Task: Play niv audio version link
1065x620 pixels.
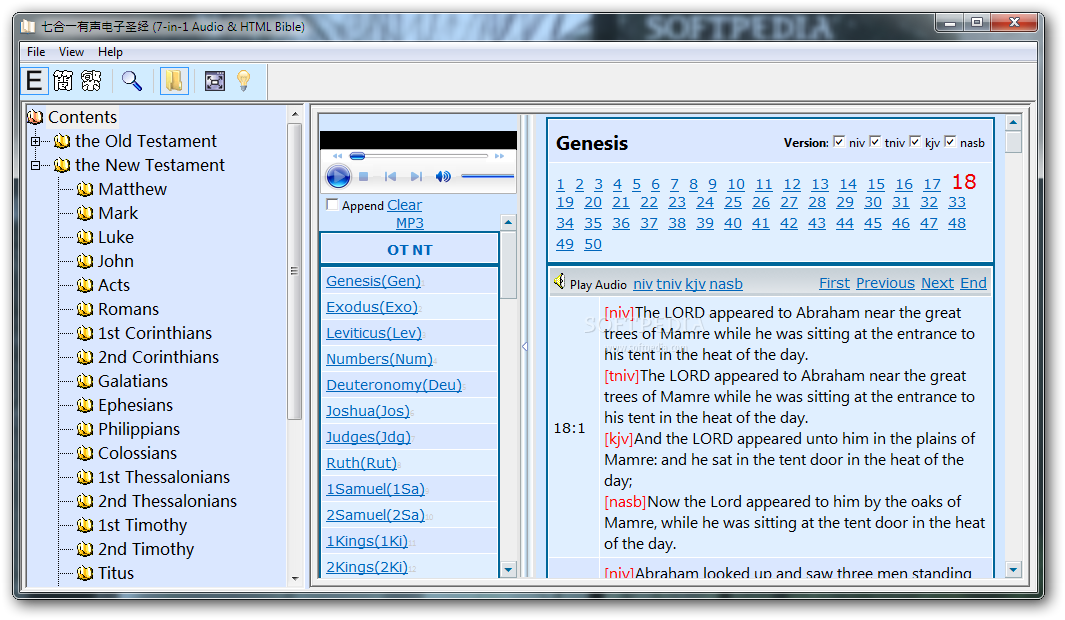Action: [x=643, y=284]
